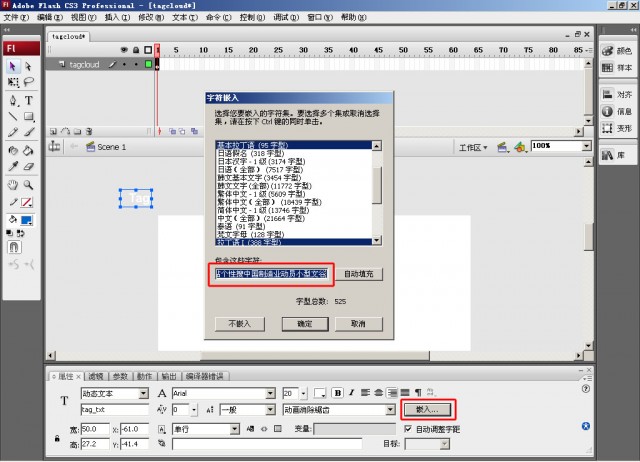Click the Edit Symbols icon

tap(520, 147)
